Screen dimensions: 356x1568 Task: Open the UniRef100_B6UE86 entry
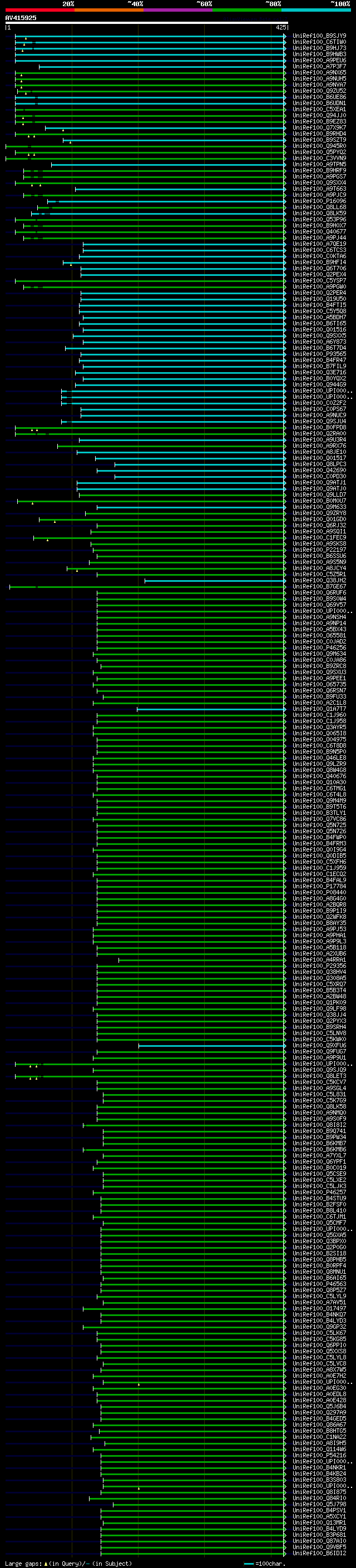point(319,97)
